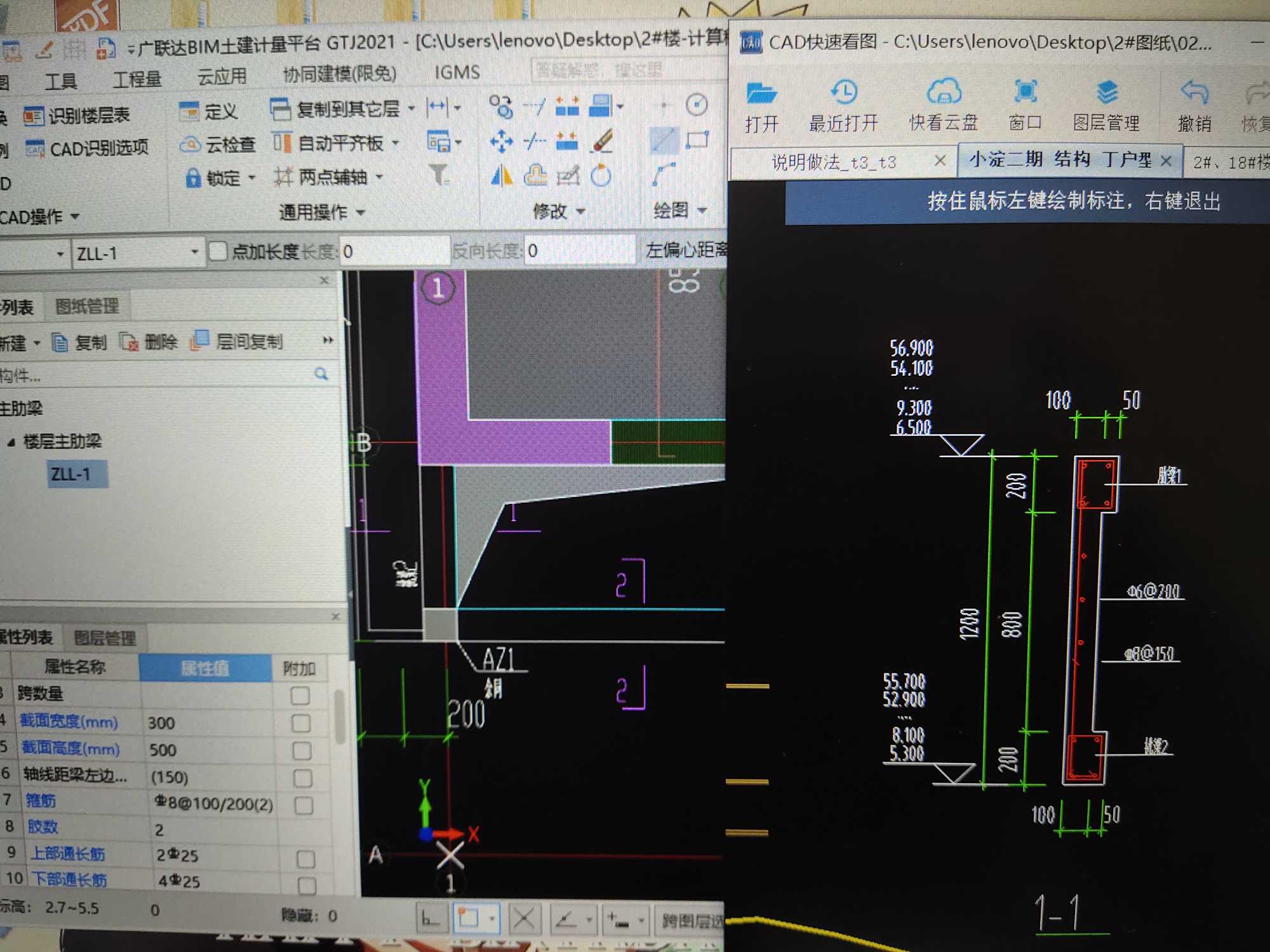This screenshot has height=952, width=1270.
Task: Click the filter funnel icon
Action: 439,175
